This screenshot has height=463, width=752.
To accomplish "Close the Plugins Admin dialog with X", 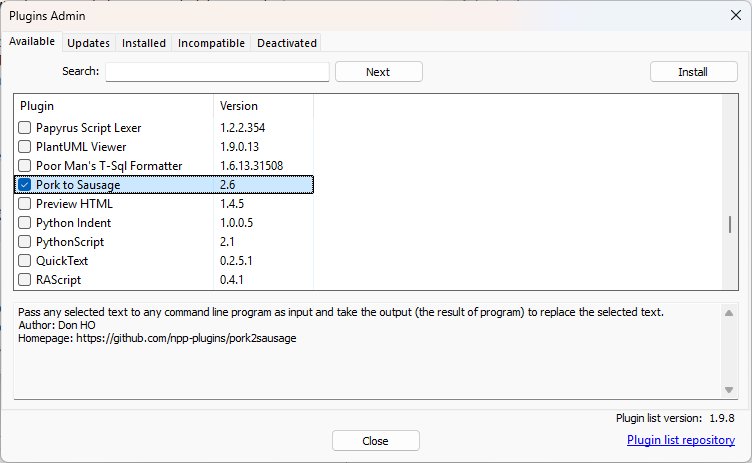I will pyautogui.click(x=736, y=15).
